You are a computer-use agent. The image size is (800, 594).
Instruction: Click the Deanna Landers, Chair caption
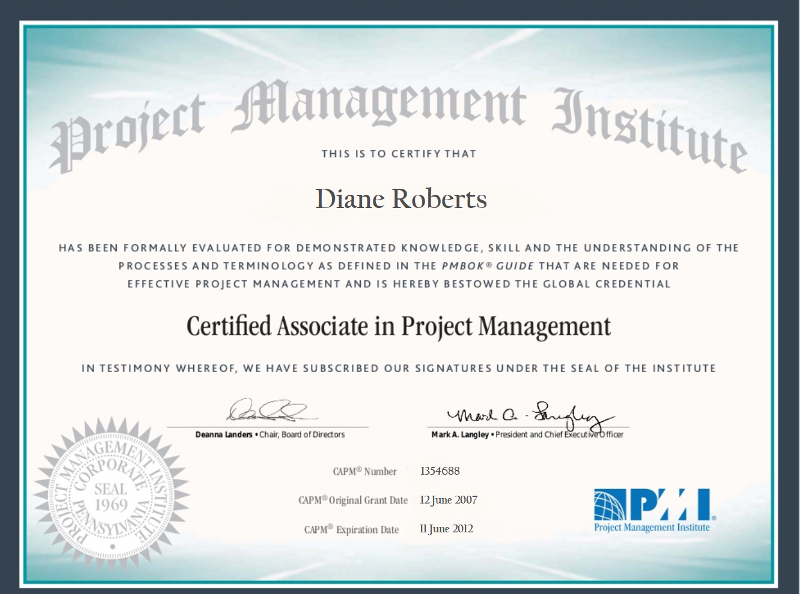270,435
